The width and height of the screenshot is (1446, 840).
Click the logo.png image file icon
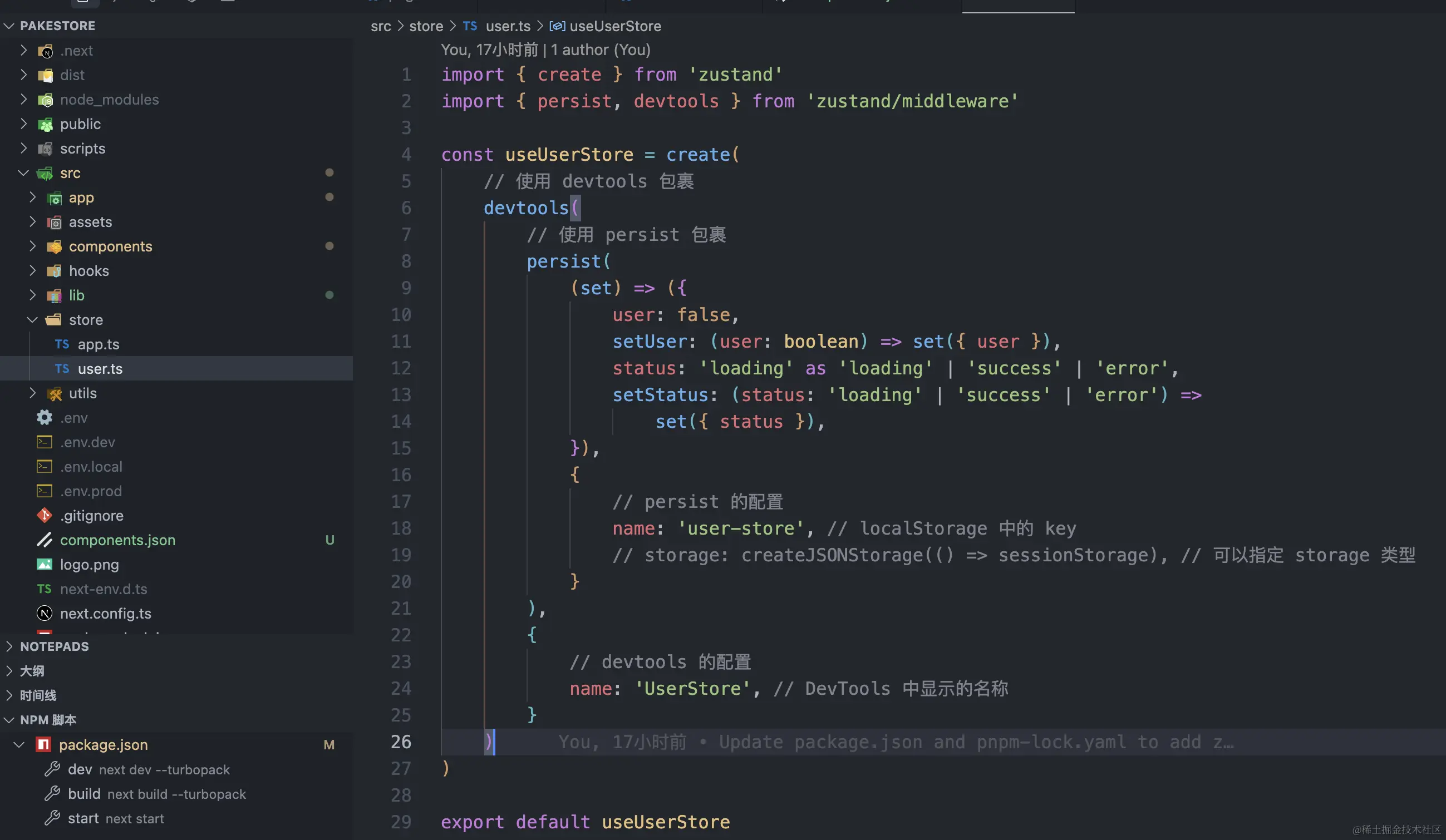tap(44, 564)
